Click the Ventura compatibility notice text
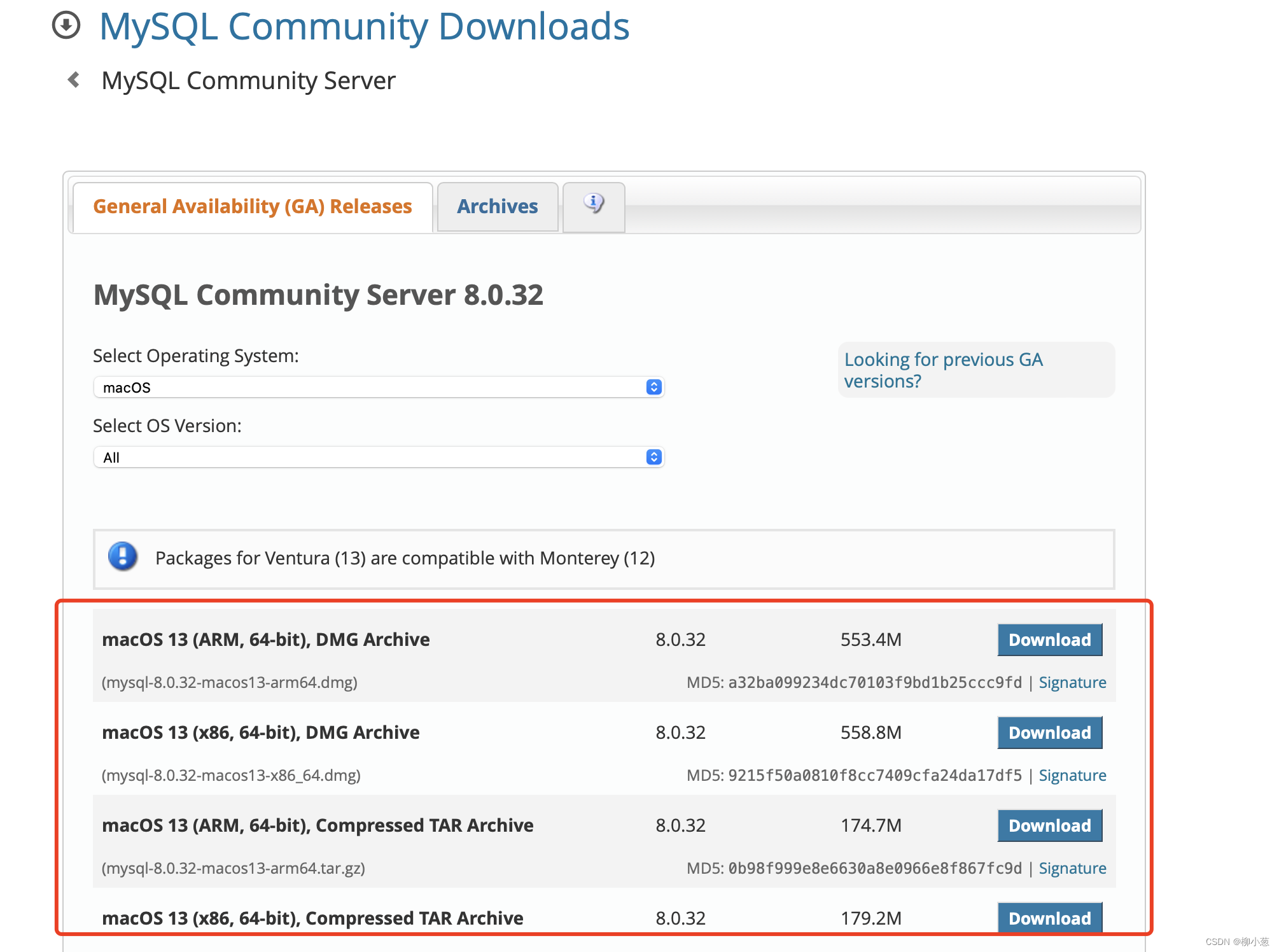This screenshot has width=1279, height=952. (405, 558)
